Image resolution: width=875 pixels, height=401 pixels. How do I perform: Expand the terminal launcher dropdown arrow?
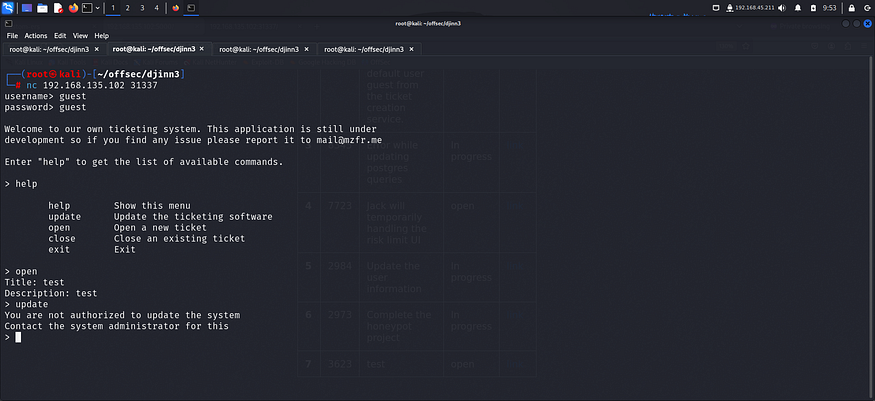[98, 8]
